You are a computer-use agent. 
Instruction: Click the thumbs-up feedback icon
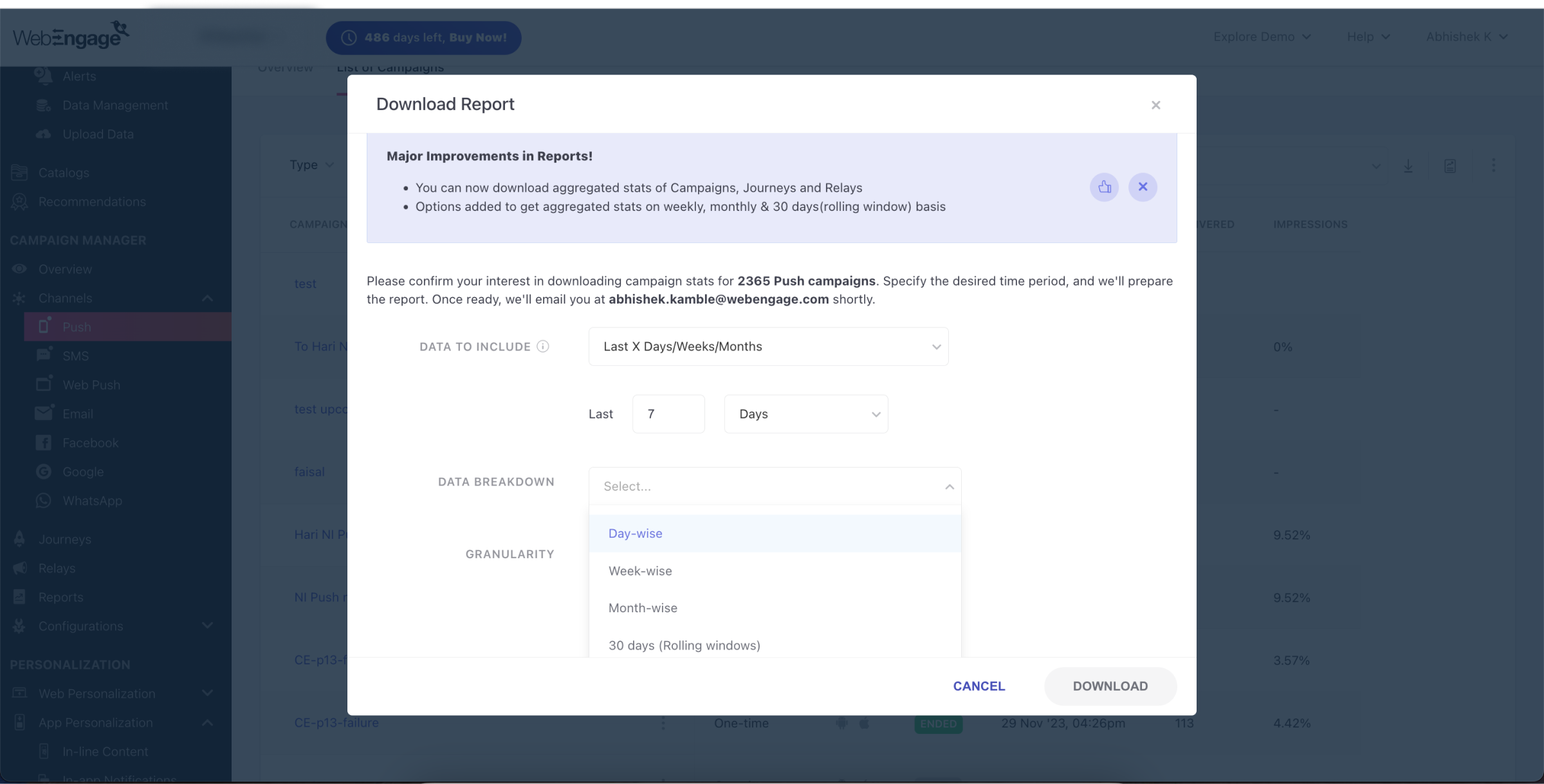[x=1105, y=187]
